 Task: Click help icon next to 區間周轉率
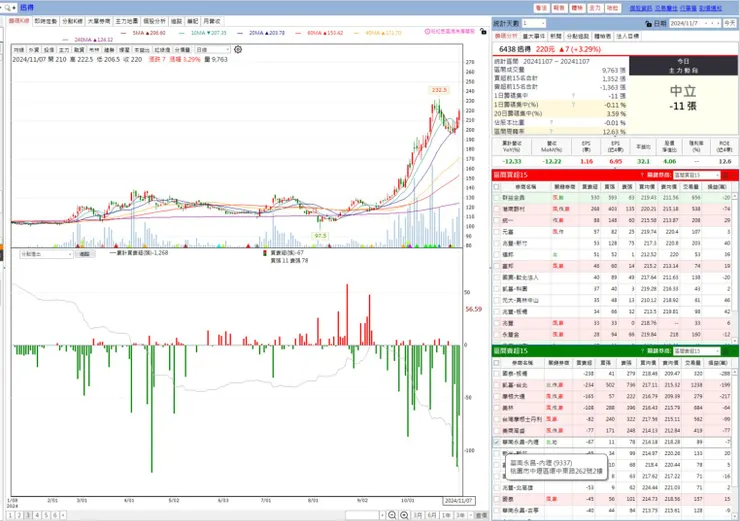click(x=551, y=132)
